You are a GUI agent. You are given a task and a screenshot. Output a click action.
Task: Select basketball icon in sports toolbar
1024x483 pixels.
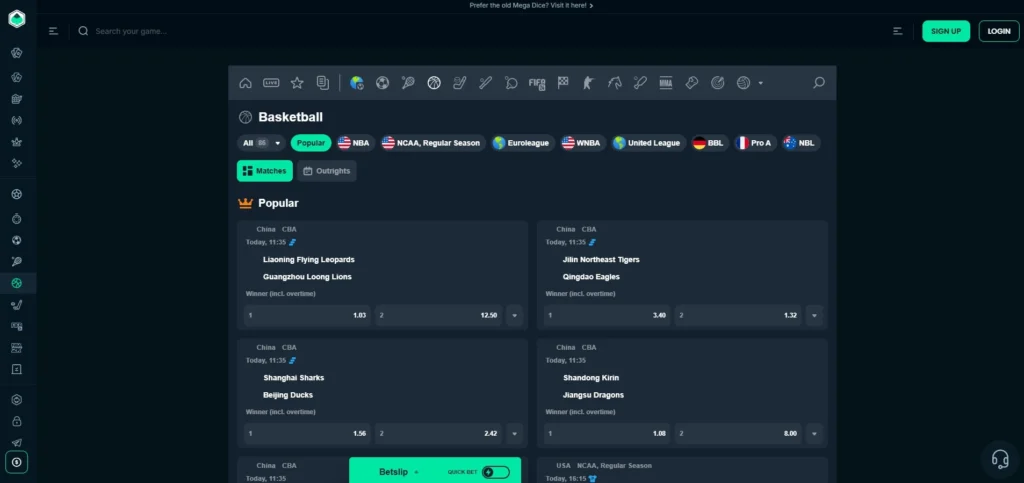434,83
